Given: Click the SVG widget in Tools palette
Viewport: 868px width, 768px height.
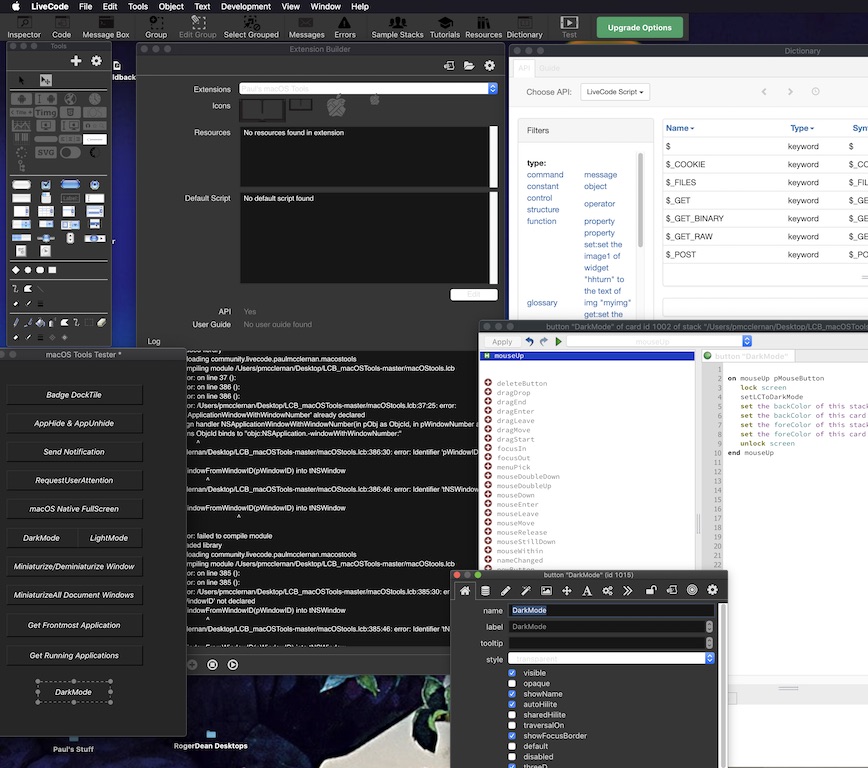Looking at the screenshot, I should click(x=45, y=153).
